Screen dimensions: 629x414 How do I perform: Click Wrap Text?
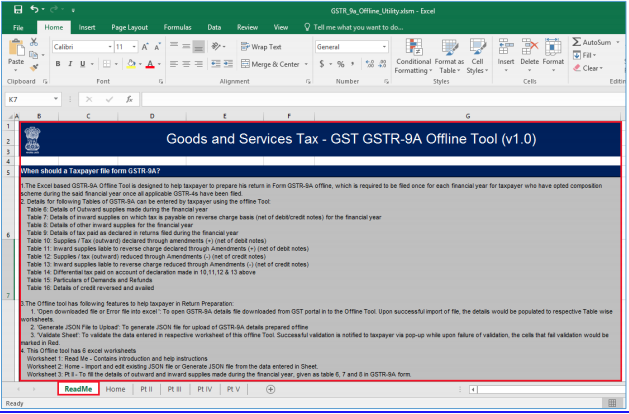(x=261, y=47)
